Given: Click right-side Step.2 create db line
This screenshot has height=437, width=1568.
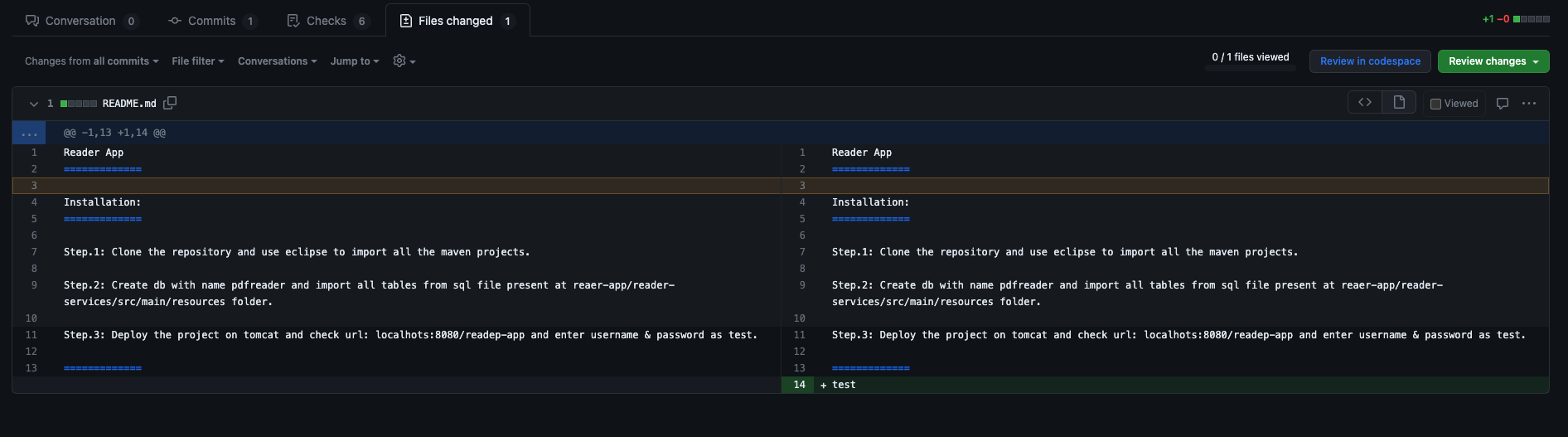Looking at the screenshot, I should pyautogui.click(x=1137, y=294).
